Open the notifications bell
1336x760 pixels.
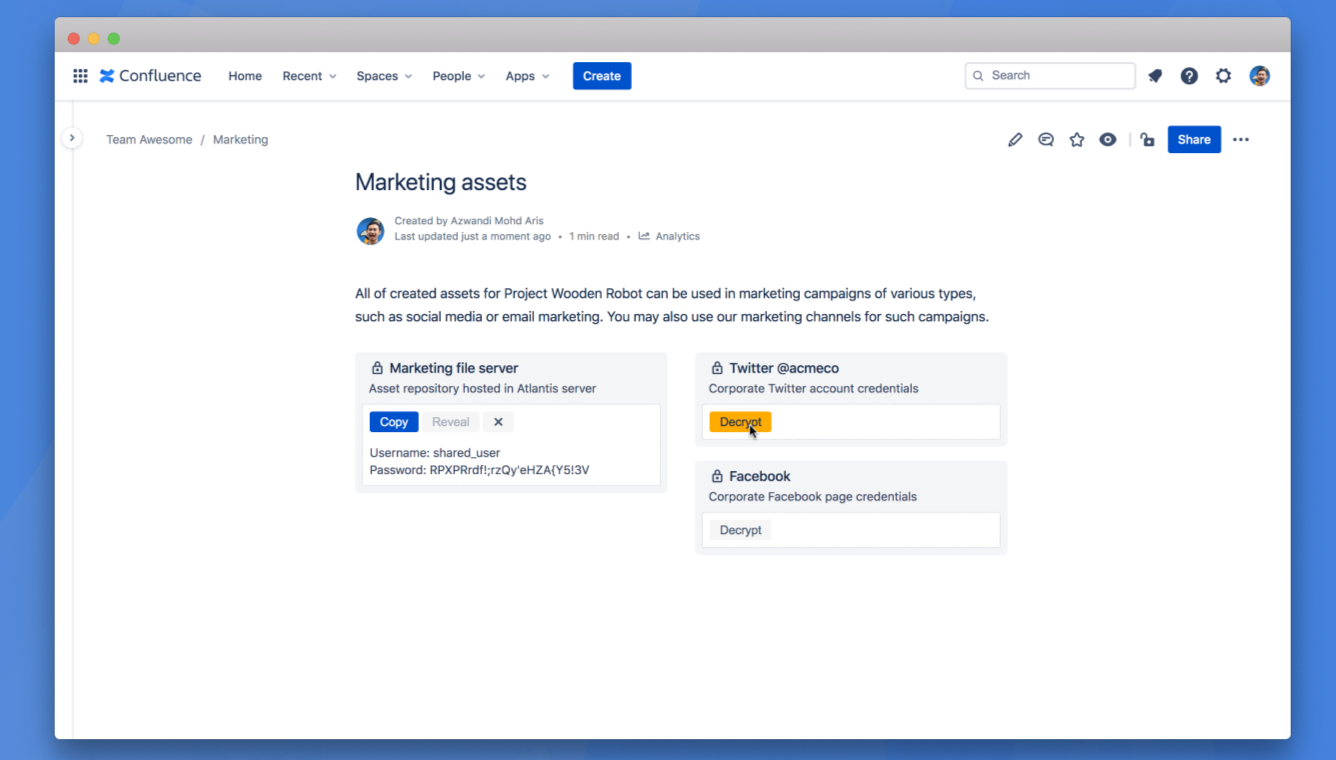click(1155, 76)
